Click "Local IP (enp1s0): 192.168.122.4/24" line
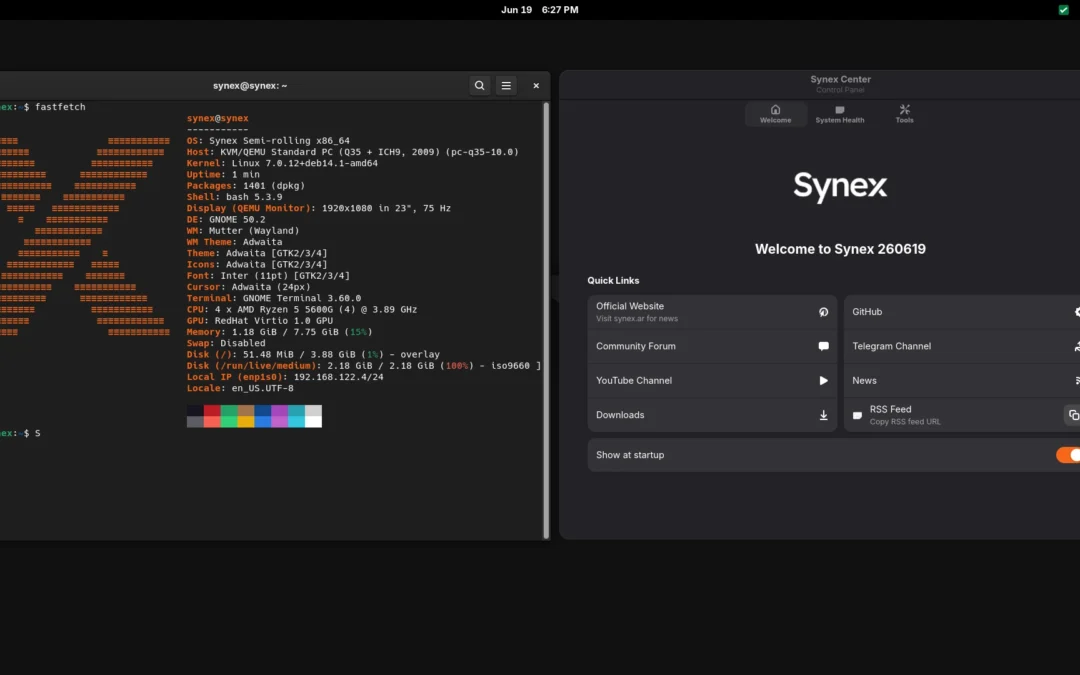The width and height of the screenshot is (1080, 675). (285, 377)
